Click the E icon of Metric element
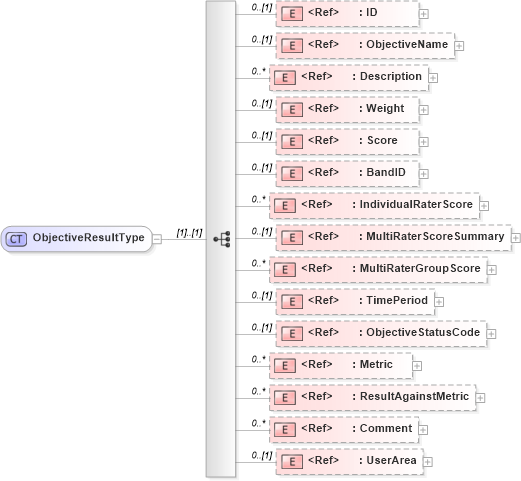The image size is (521, 481). click(x=285, y=366)
